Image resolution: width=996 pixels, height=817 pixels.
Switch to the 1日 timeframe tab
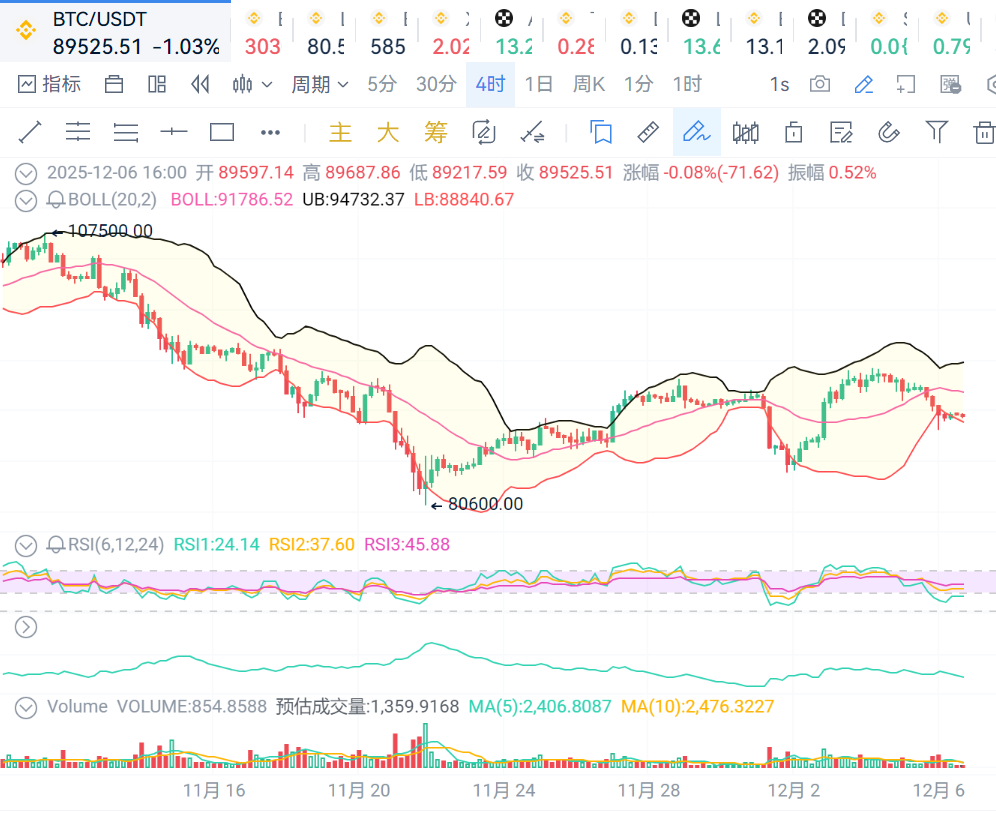(538, 84)
